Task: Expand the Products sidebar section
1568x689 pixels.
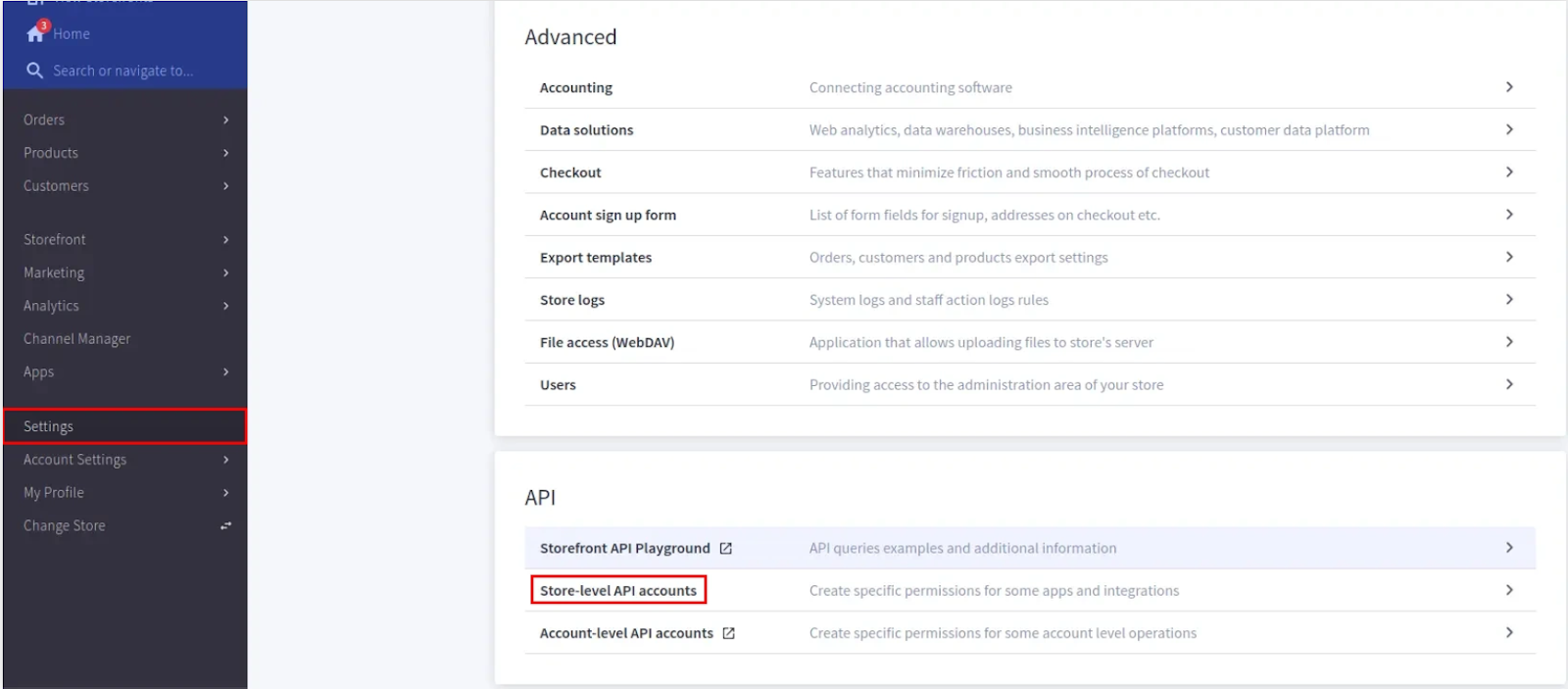Action: (124, 153)
